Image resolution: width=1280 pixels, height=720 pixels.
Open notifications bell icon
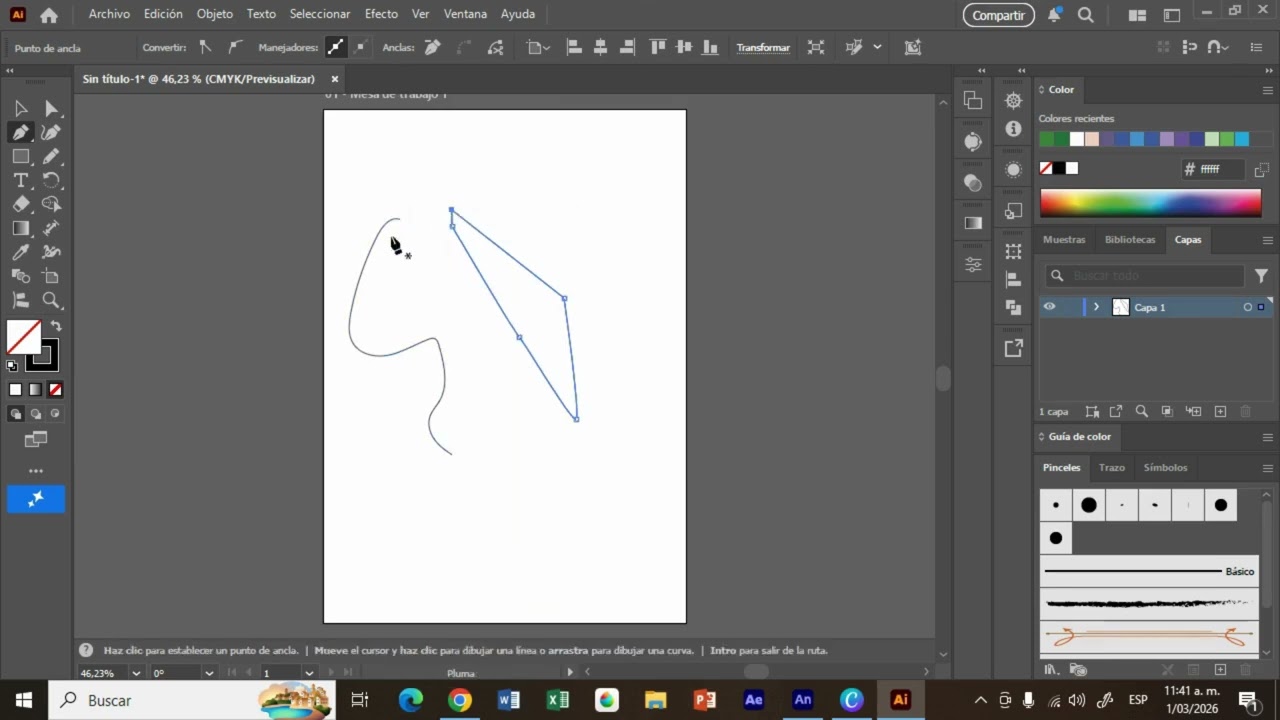[x=1054, y=15]
